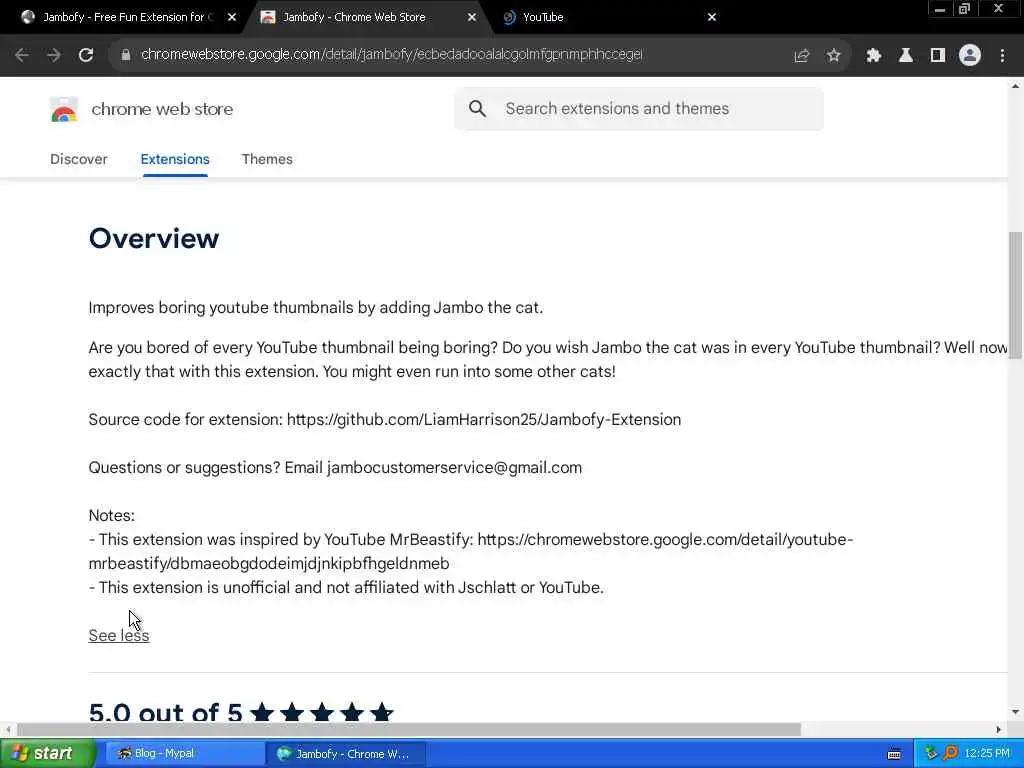Click the taskbar clock 12:25 PM

pos(987,754)
